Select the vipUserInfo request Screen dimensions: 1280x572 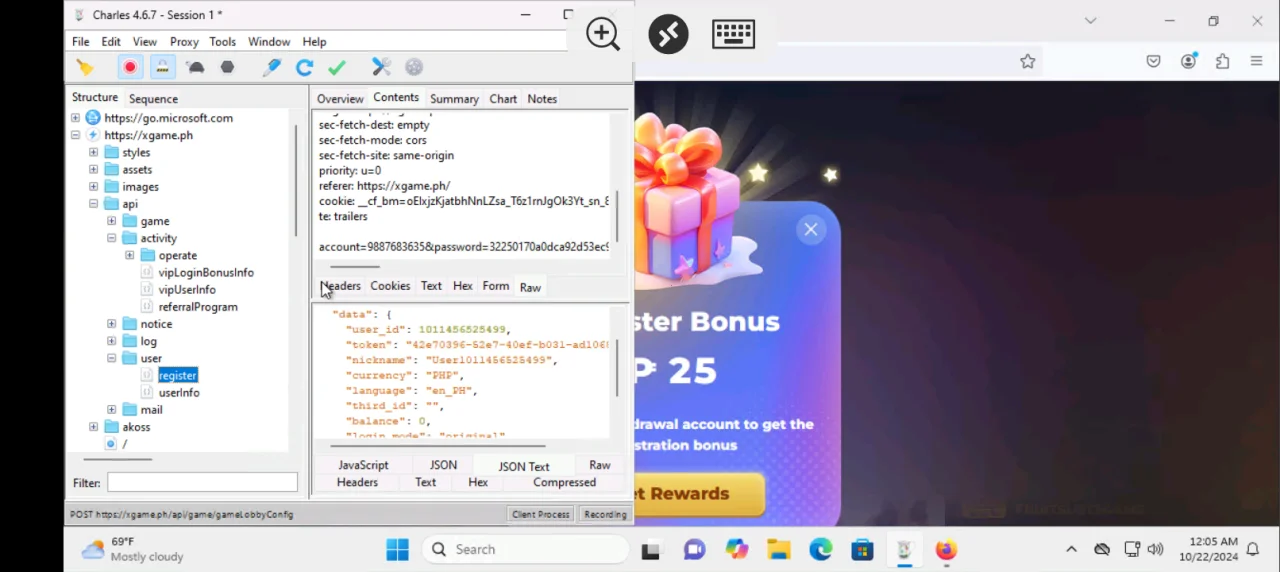point(187,290)
